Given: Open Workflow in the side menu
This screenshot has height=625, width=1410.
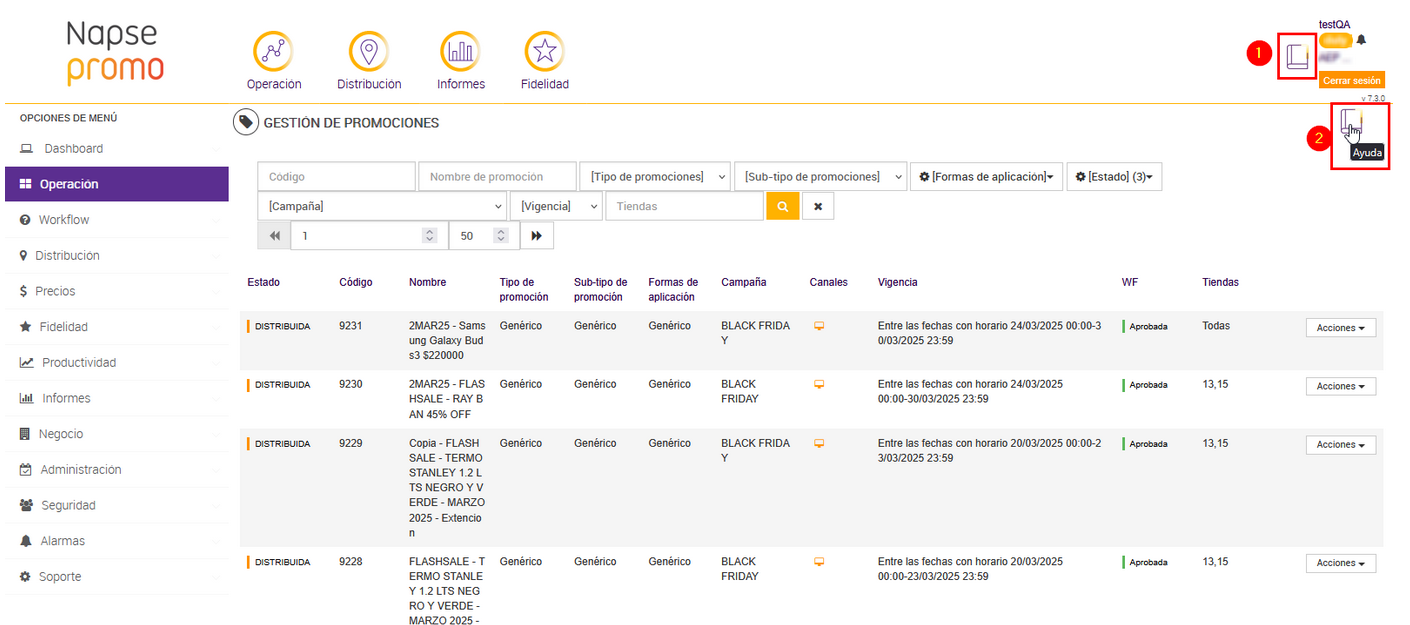Looking at the screenshot, I should tap(64, 220).
